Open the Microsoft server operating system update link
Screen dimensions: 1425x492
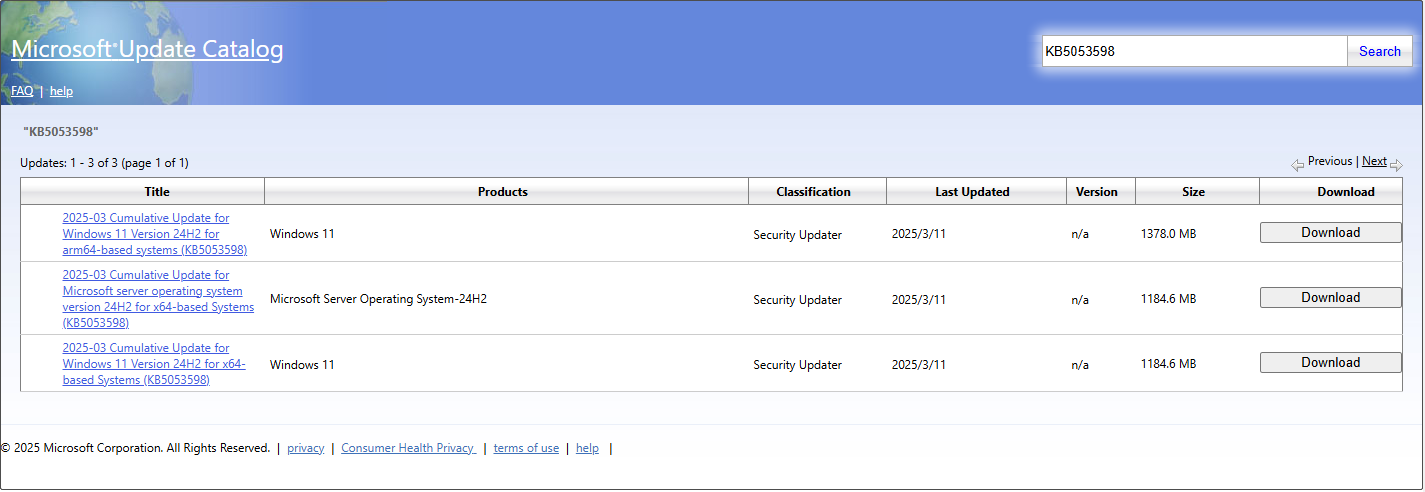click(158, 299)
